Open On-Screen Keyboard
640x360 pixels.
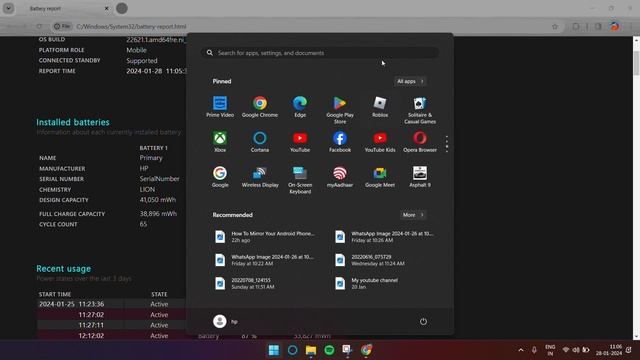pyautogui.click(x=300, y=180)
